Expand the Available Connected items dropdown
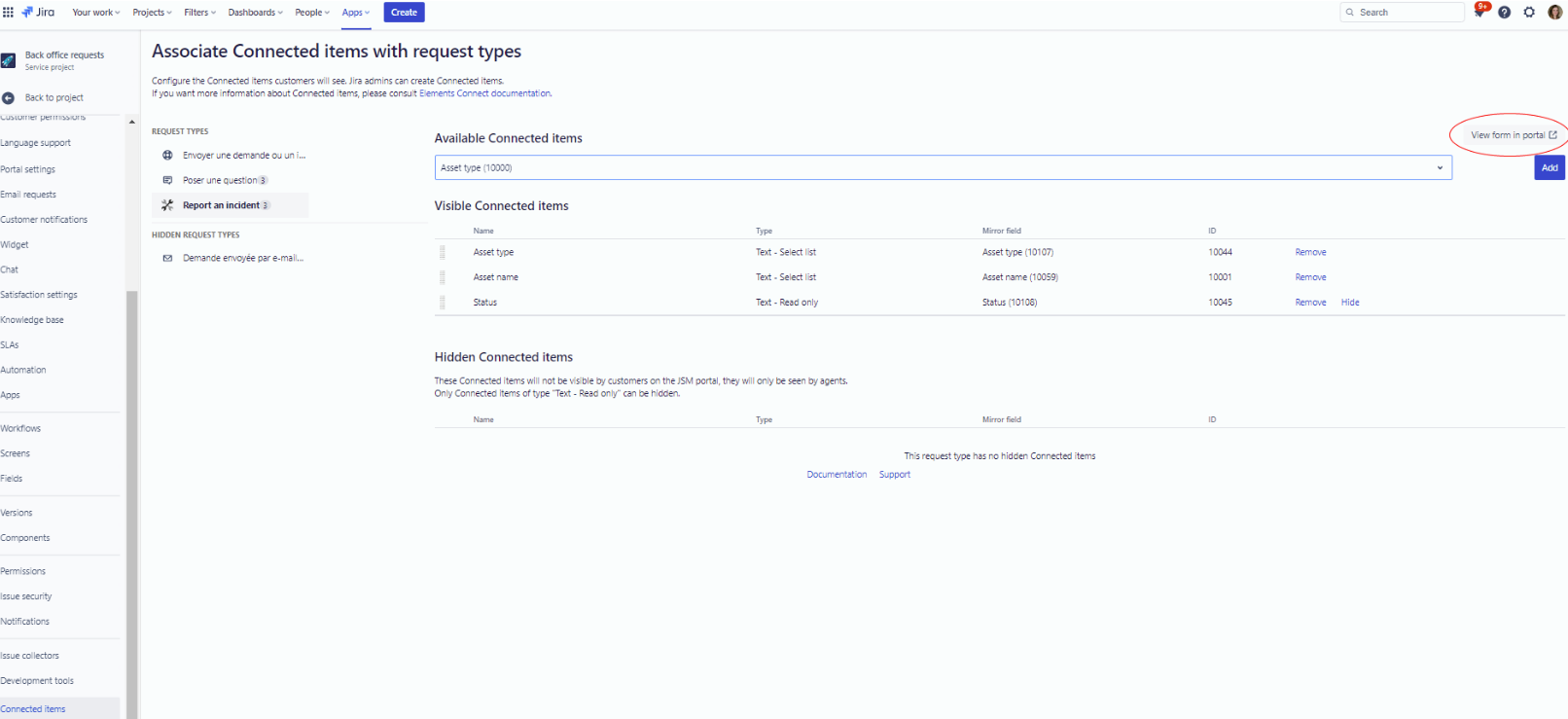Screen dimensions: 1568x719 pos(1440,168)
